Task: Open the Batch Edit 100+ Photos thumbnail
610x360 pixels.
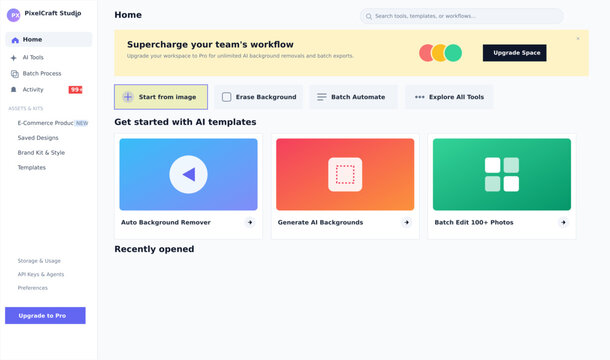Action: 502,174
